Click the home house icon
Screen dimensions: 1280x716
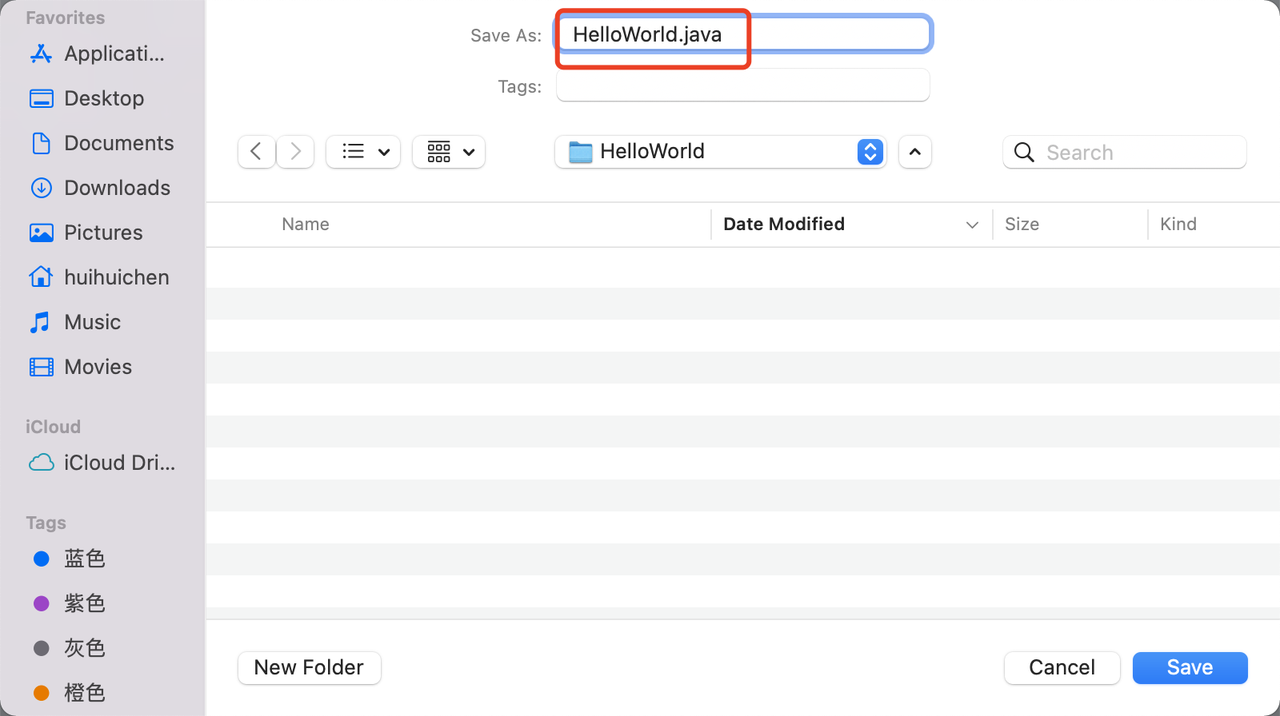pos(41,277)
